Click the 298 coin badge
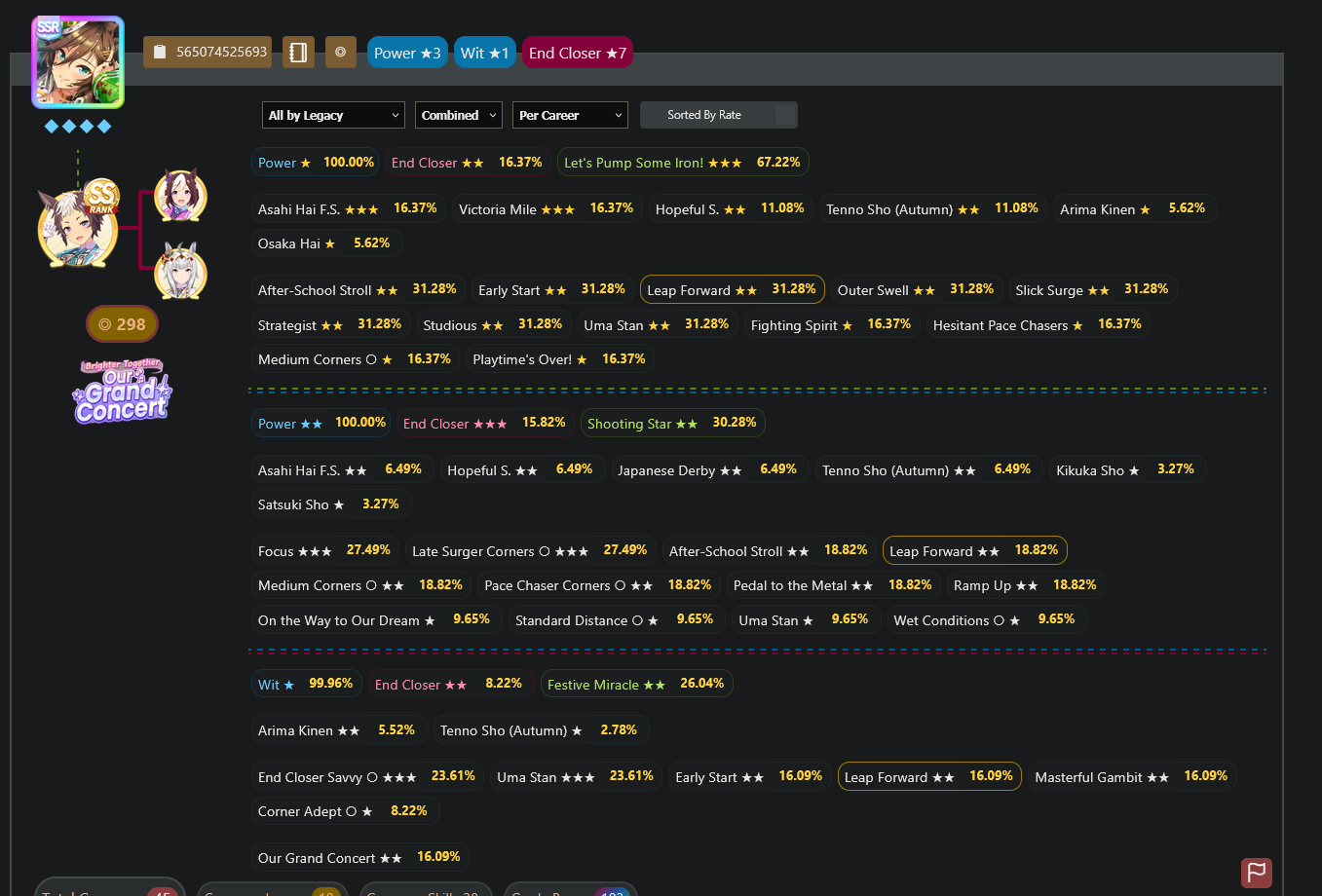This screenshot has width=1322, height=896. (x=122, y=324)
